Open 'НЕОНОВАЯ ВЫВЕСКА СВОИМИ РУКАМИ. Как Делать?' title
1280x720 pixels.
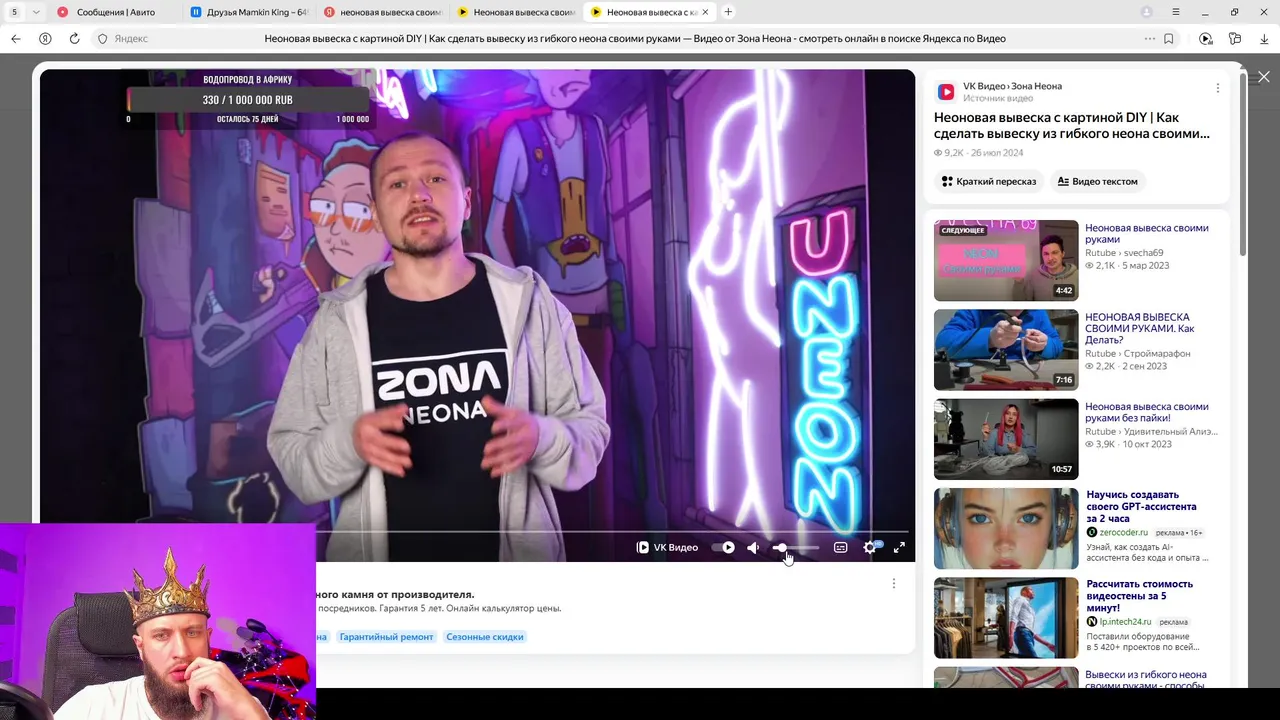[1139, 328]
